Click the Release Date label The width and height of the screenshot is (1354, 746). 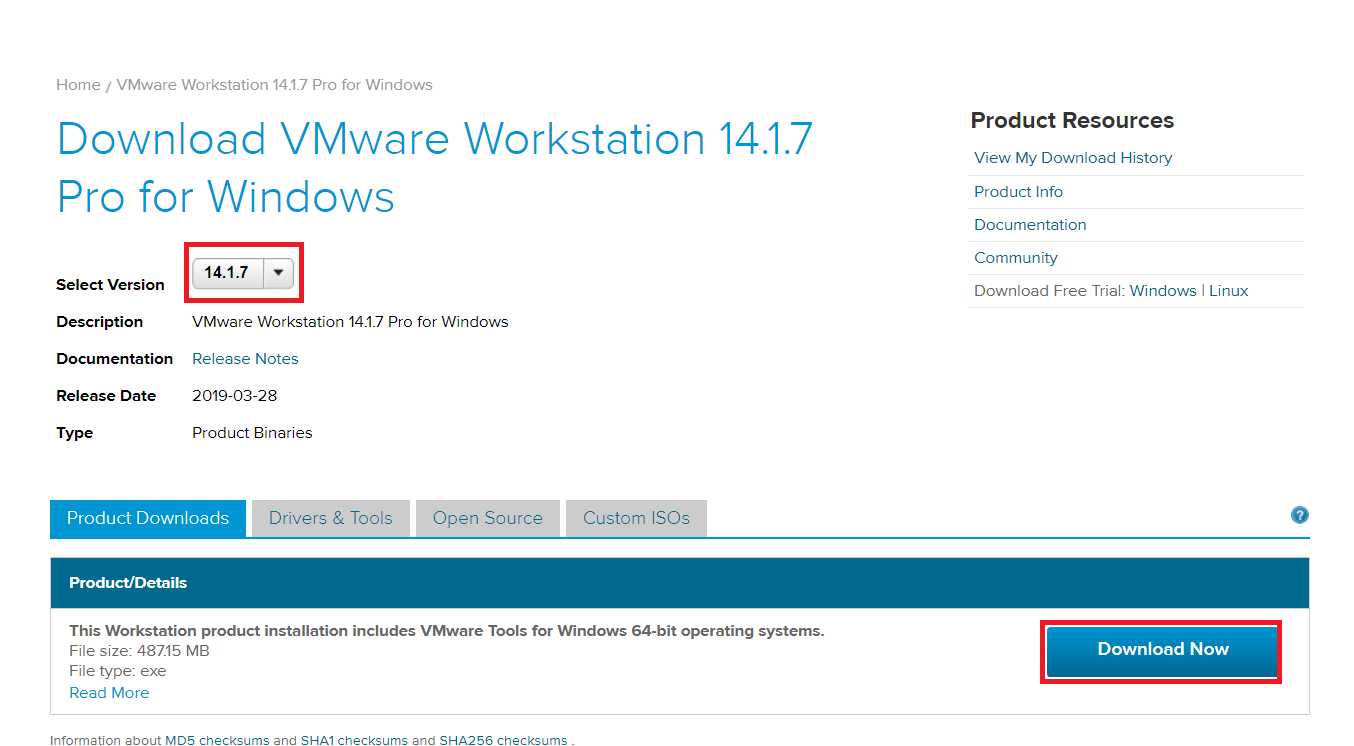106,396
